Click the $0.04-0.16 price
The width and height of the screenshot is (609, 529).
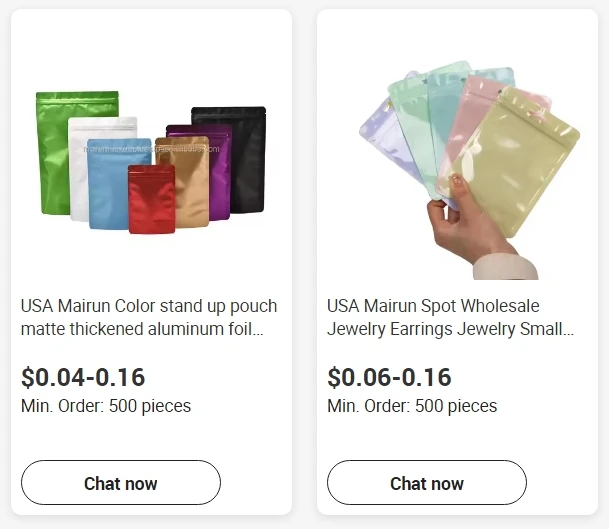(83, 377)
